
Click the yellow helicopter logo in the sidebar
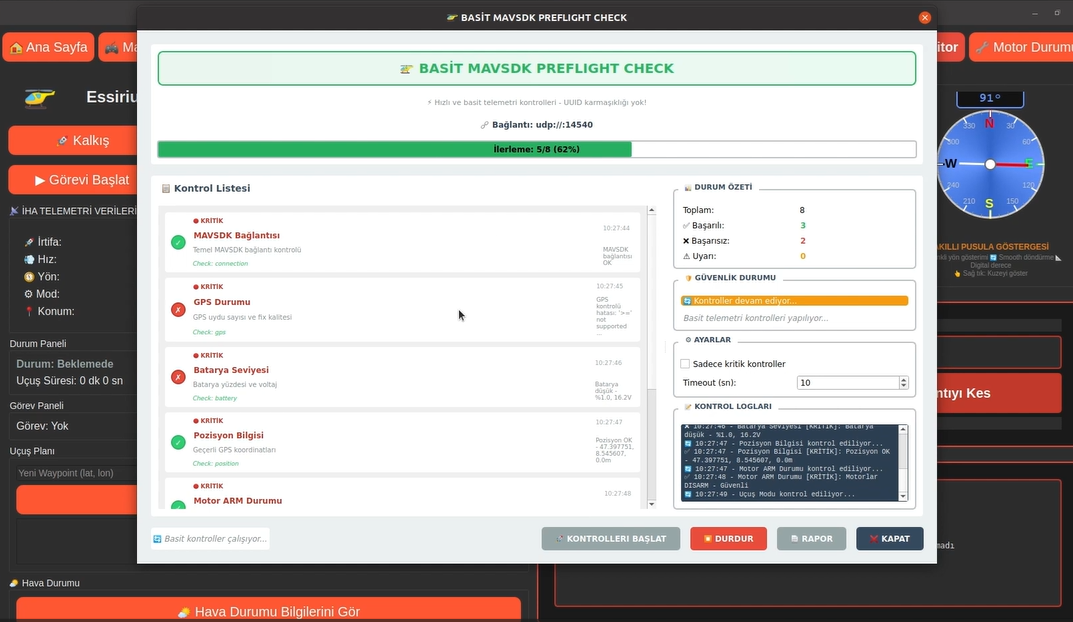(40, 97)
